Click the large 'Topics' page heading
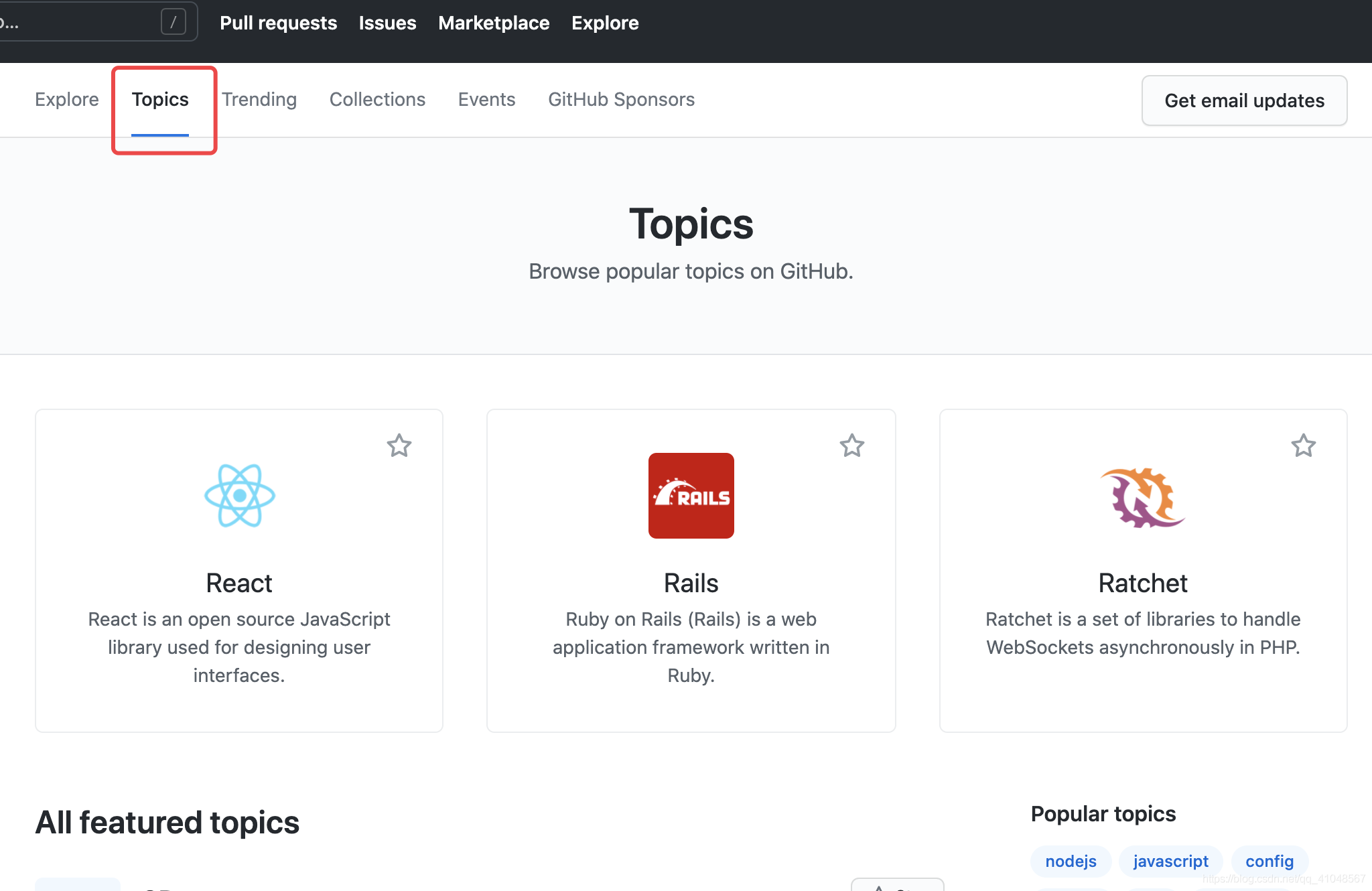Image resolution: width=1372 pixels, height=891 pixels. pos(691,224)
